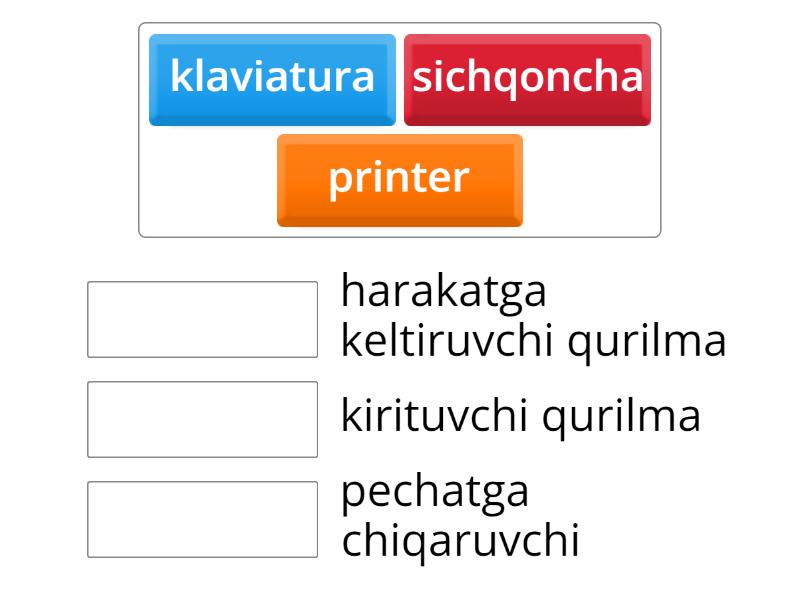Click the word 'qurilma' in the second definition

(x=621, y=417)
